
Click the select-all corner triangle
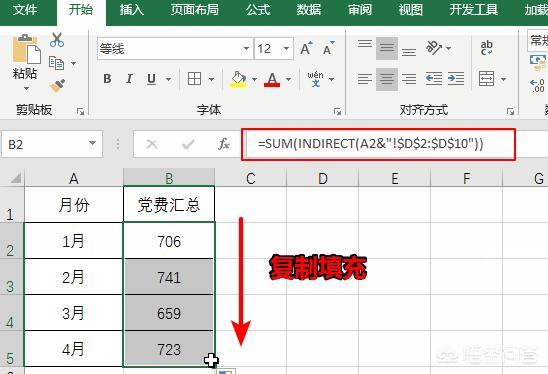15,178
